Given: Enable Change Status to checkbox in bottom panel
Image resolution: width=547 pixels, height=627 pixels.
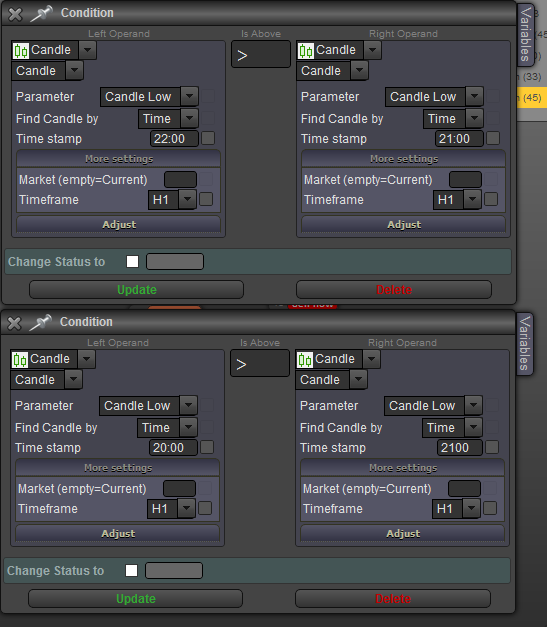Looking at the screenshot, I should click(x=132, y=571).
